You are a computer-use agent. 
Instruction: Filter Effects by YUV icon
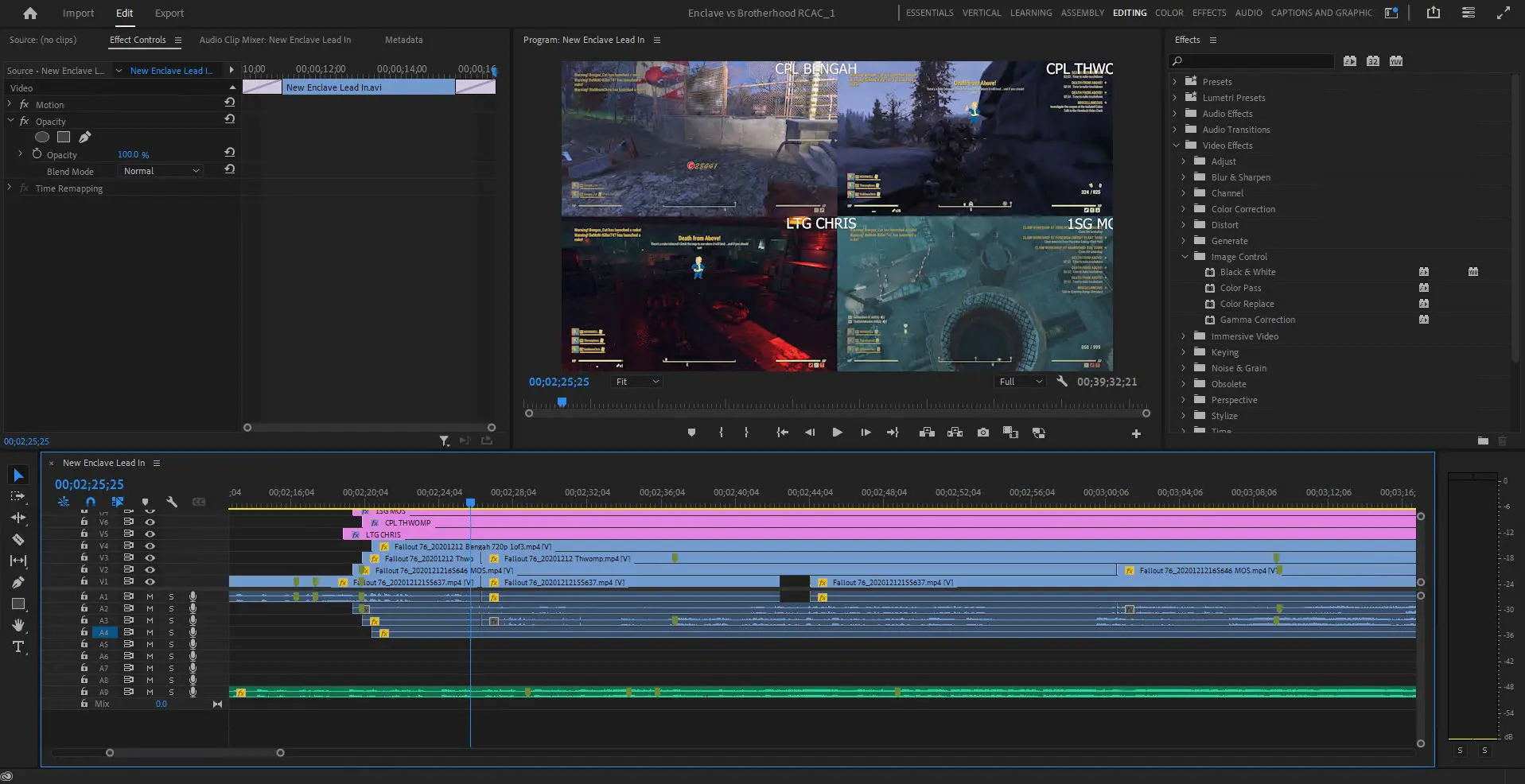(x=1396, y=61)
